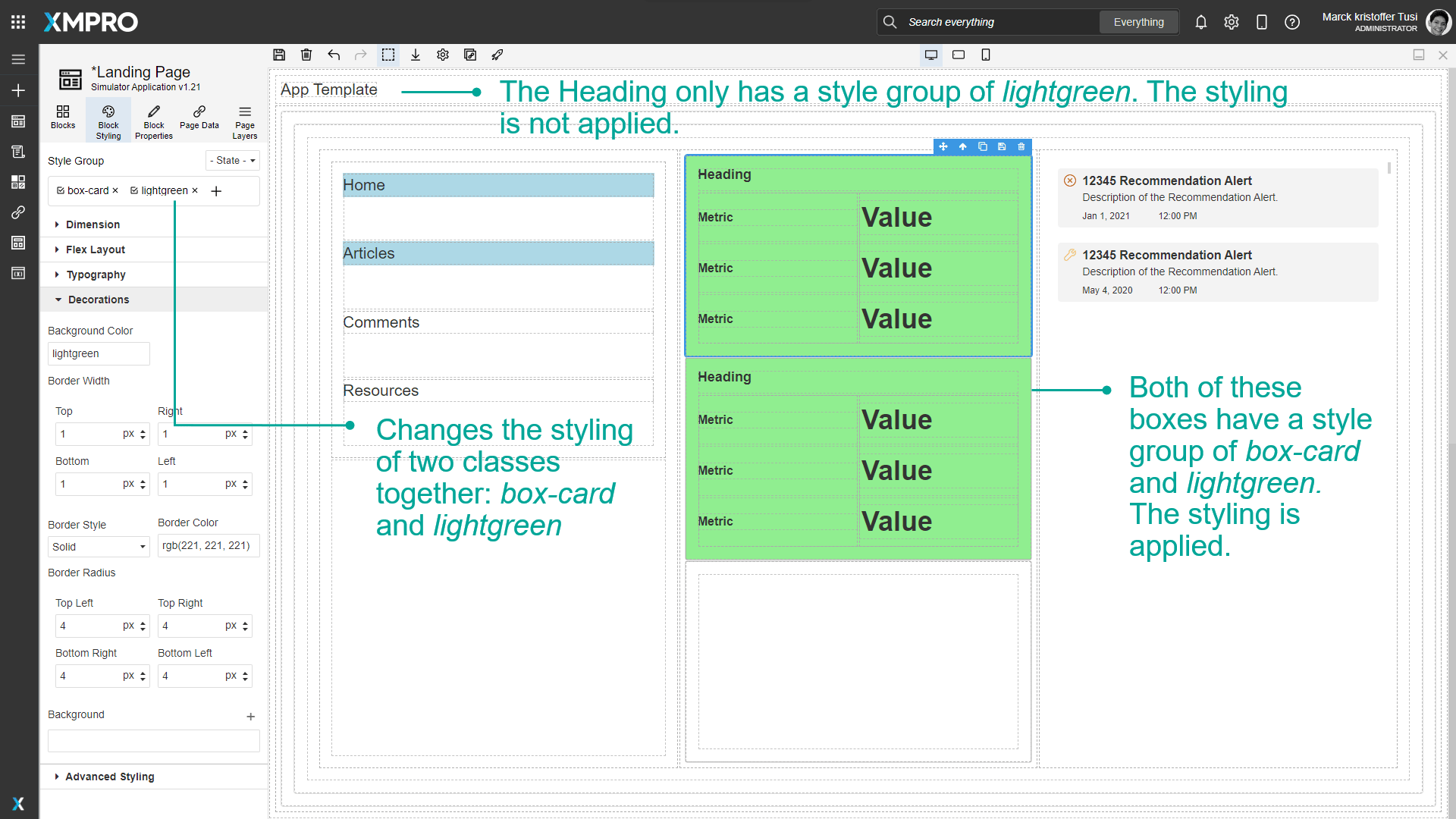Open notifications bell
Screen dimensions: 1456x819
pyautogui.click(x=1201, y=22)
